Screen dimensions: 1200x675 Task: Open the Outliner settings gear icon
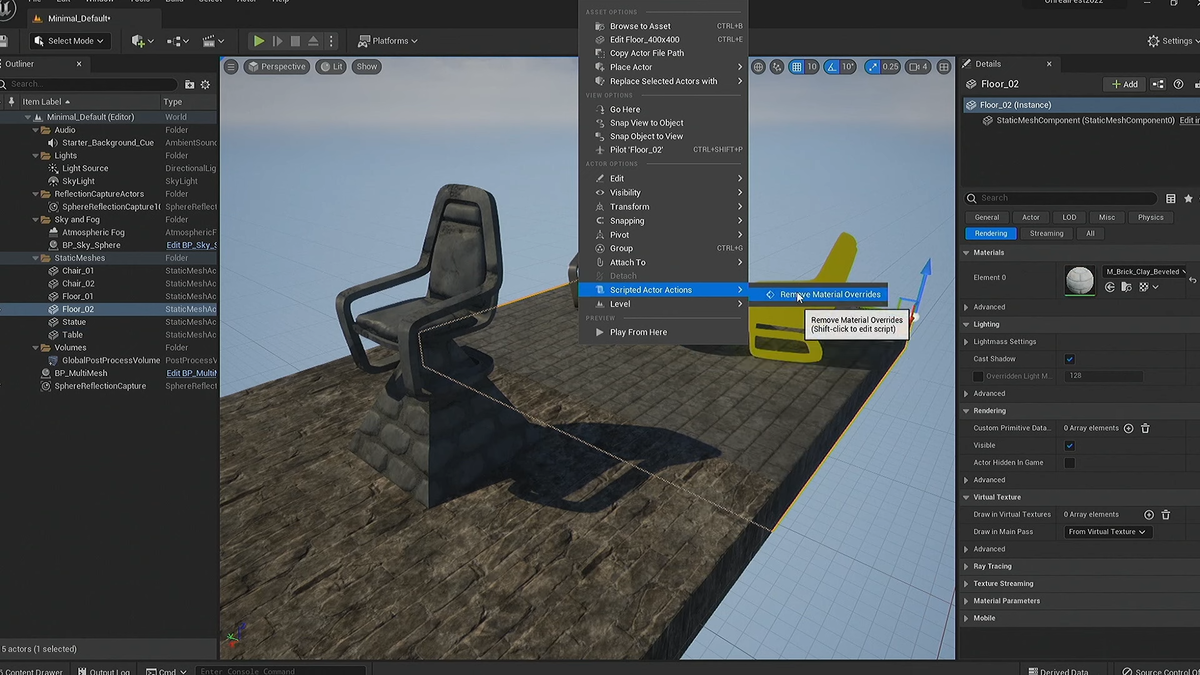[x=206, y=85]
